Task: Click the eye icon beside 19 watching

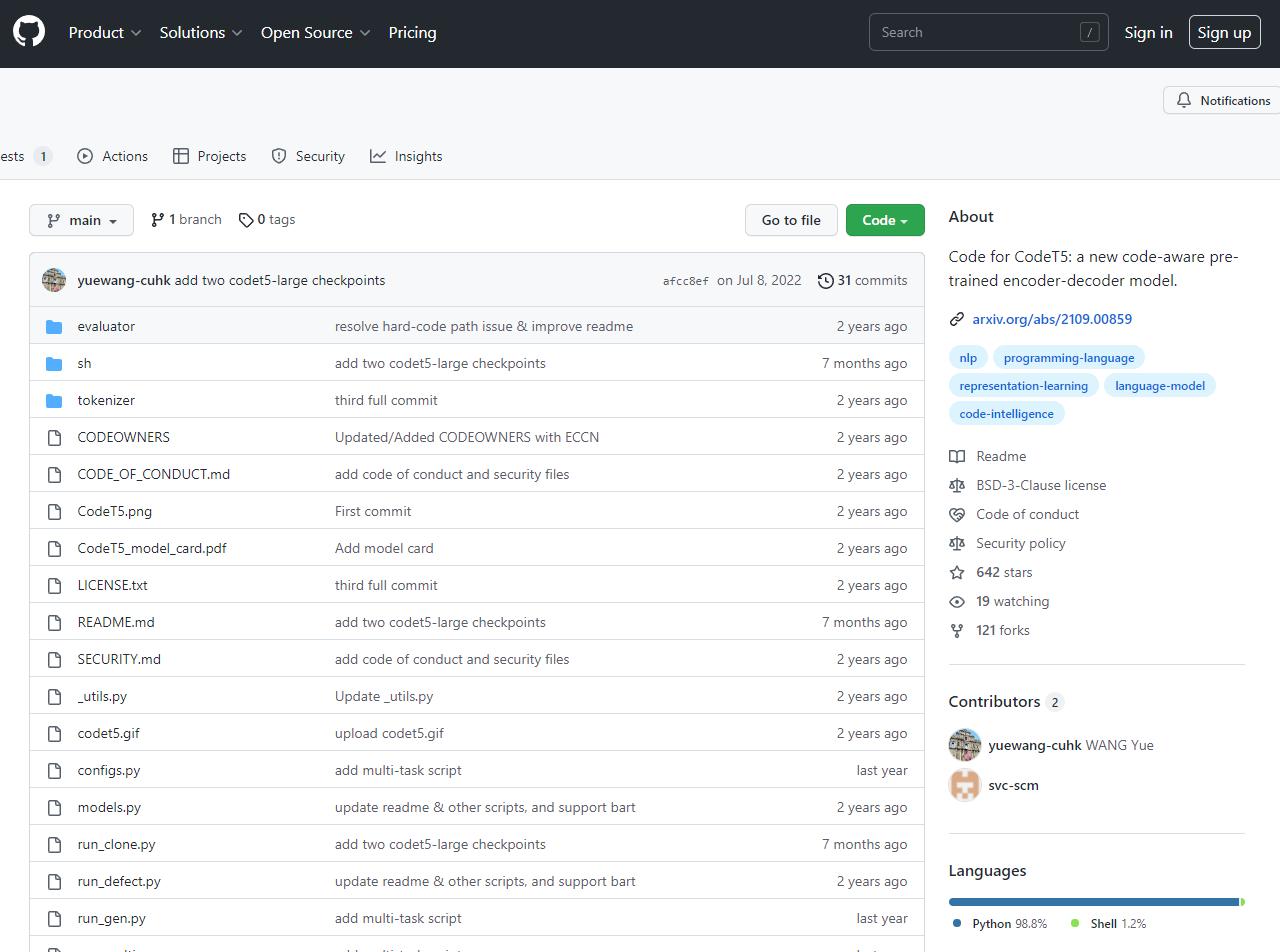Action: tap(957, 602)
